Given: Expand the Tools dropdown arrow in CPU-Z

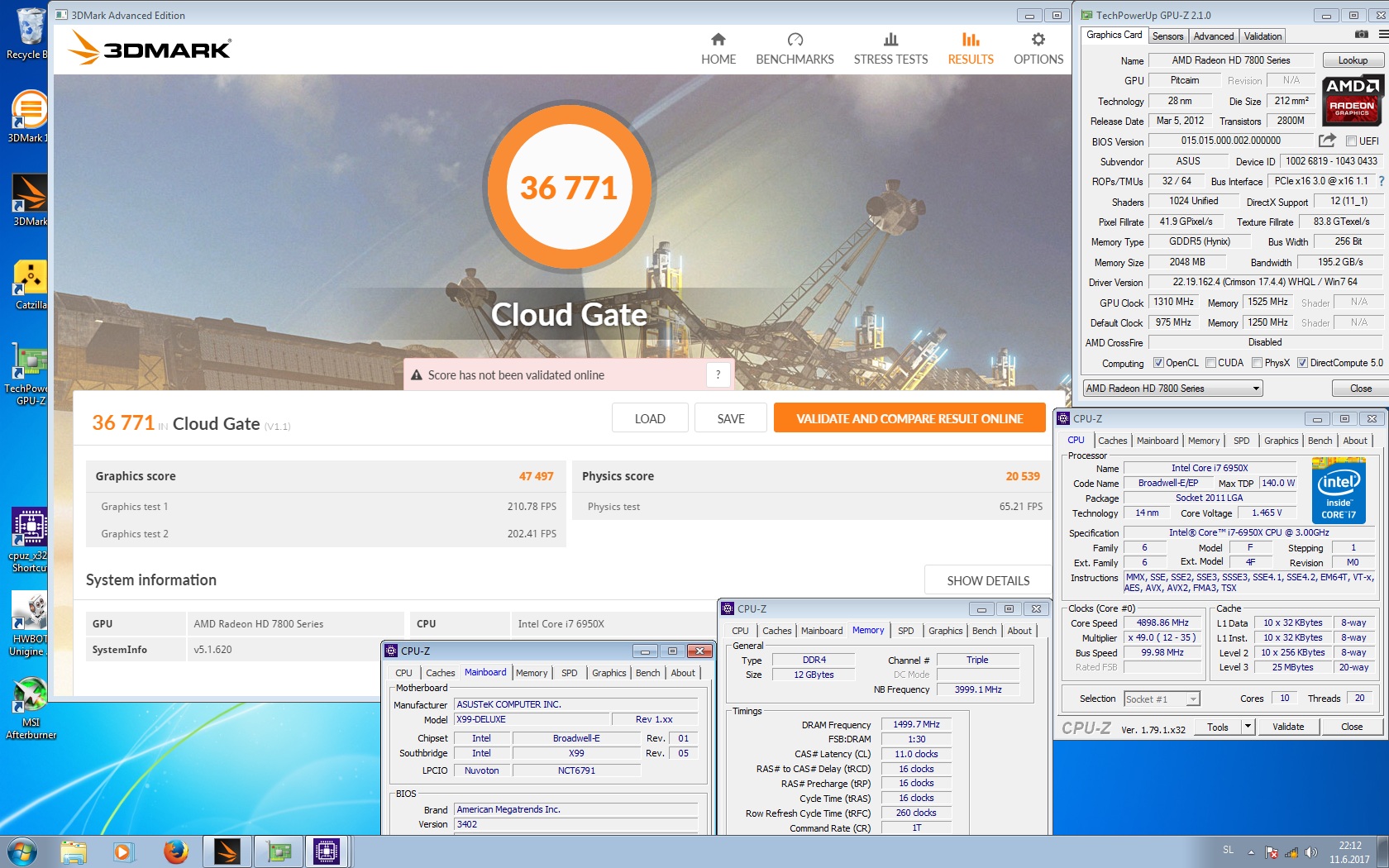Looking at the screenshot, I should (1248, 727).
